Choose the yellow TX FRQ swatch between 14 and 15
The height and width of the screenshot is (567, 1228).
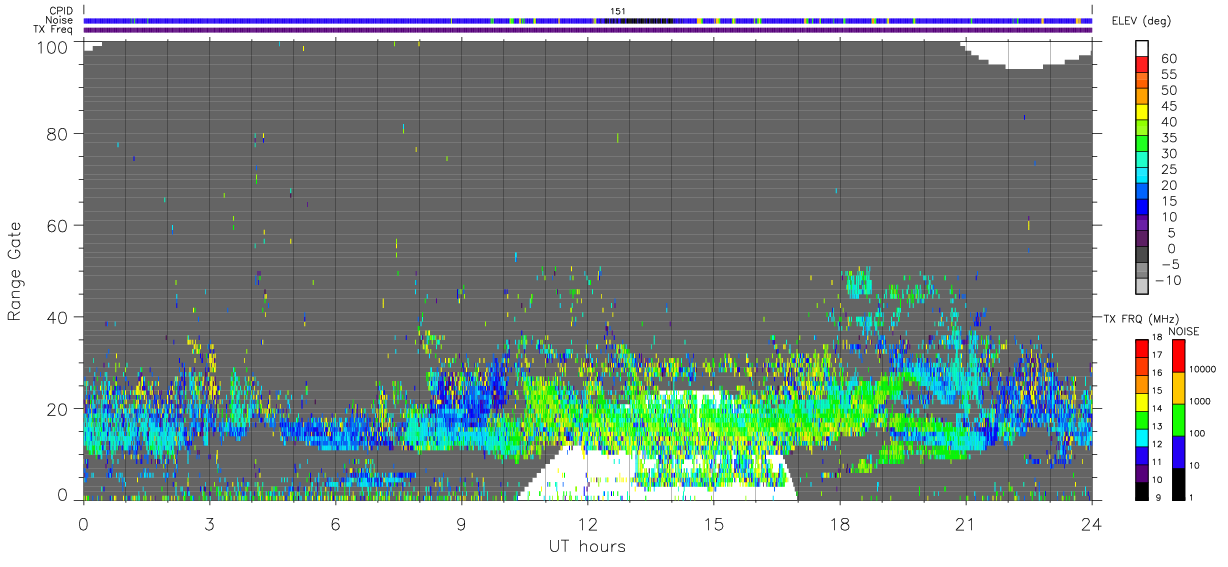tap(1142, 402)
